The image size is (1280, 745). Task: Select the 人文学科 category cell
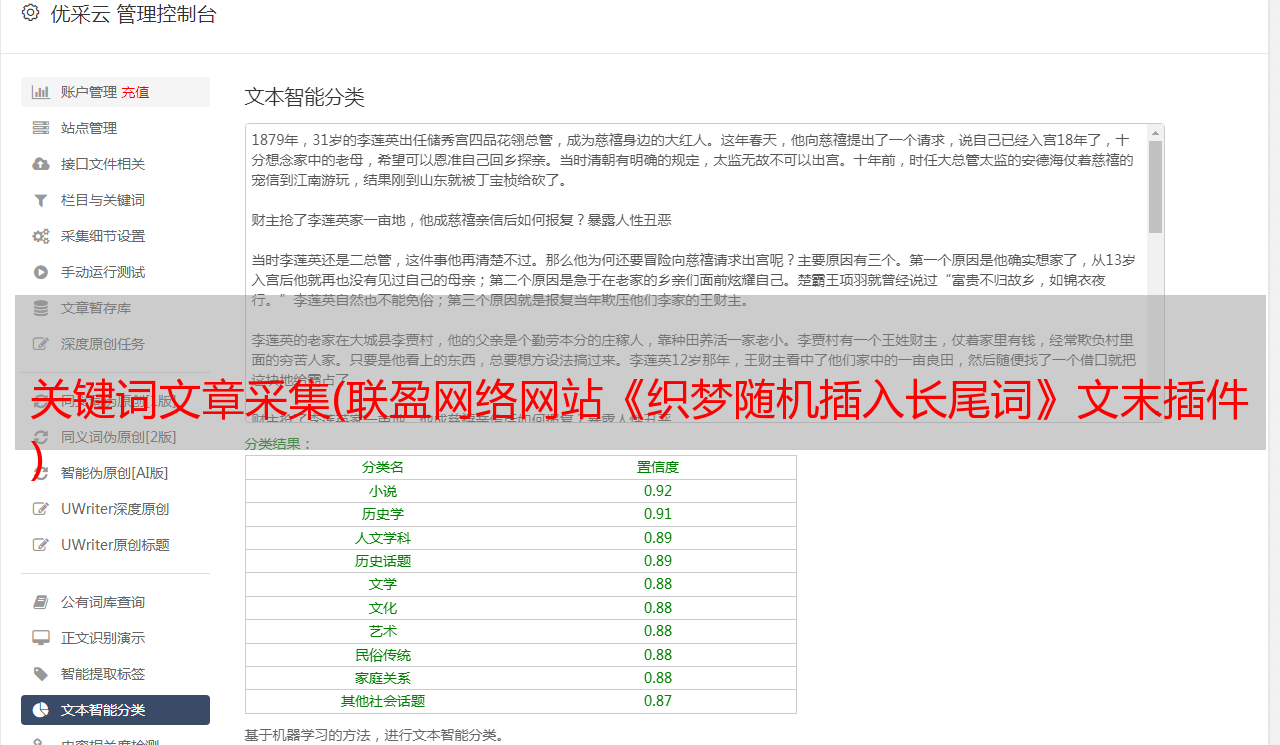pos(383,538)
